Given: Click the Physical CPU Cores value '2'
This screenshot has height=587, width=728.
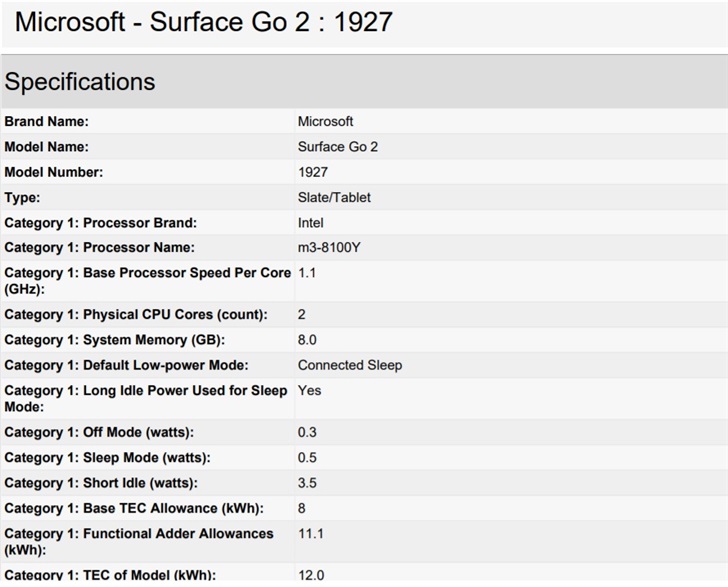Looking at the screenshot, I should tap(302, 314).
